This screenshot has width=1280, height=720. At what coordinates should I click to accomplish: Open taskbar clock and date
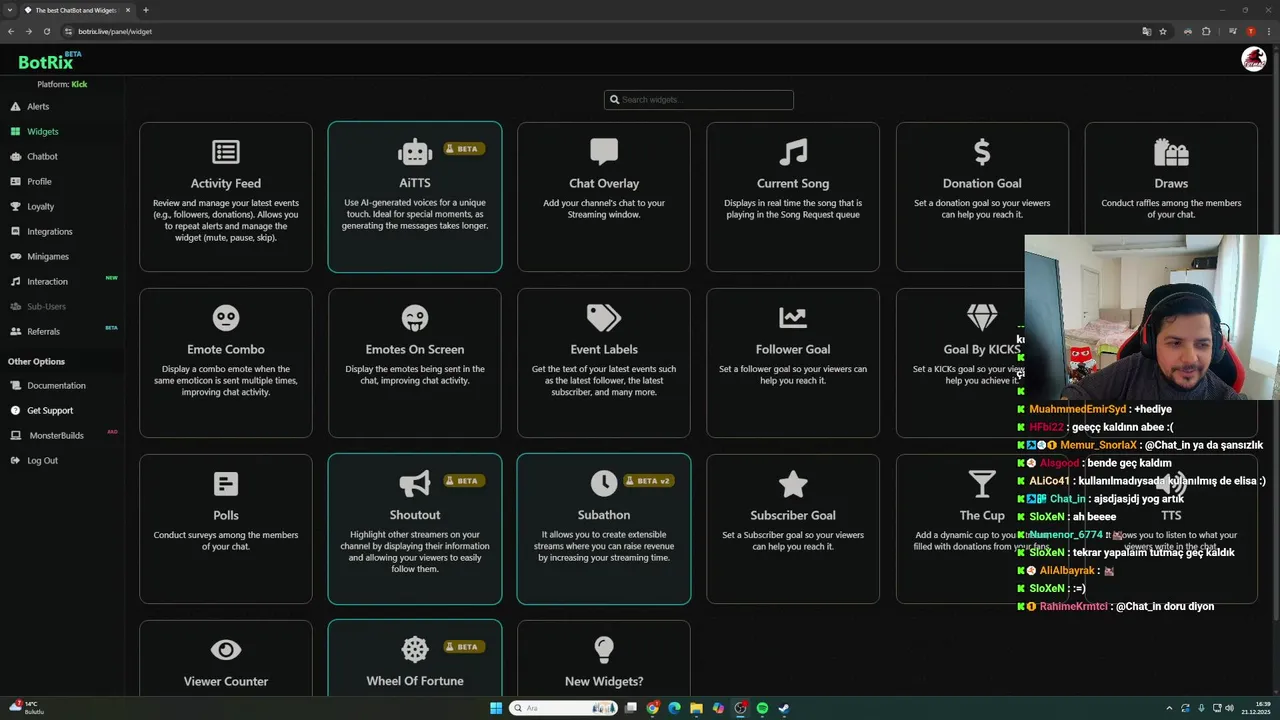(1256, 708)
